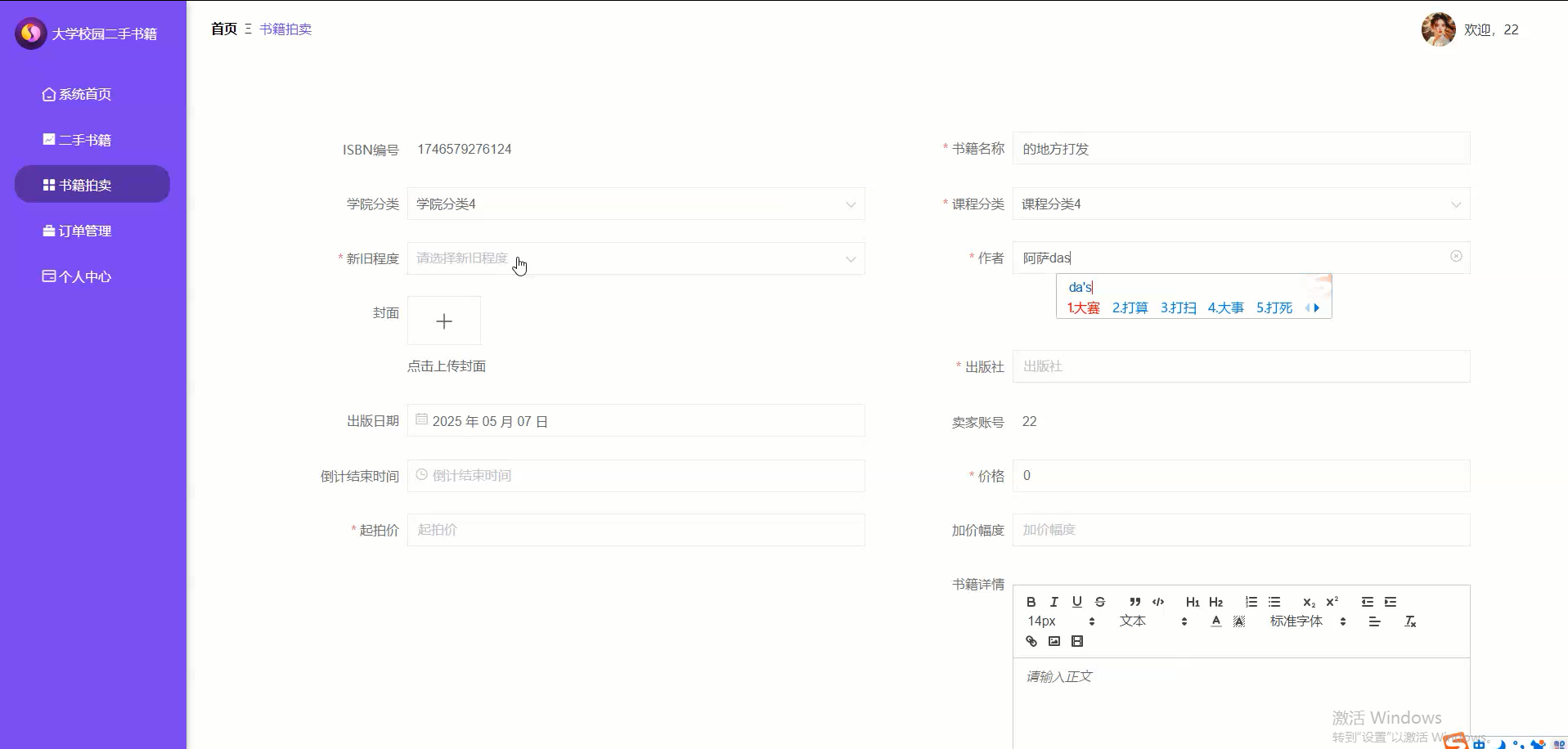Insert a blockquote in the editor
This screenshot has height=749, width=1568.
tap(1134, 603)
